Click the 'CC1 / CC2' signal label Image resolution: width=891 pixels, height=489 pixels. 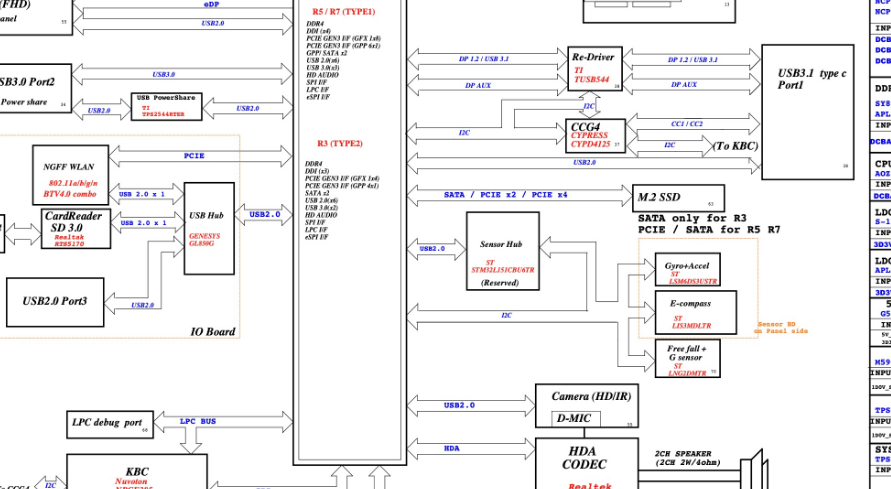[x=687, y=124]
